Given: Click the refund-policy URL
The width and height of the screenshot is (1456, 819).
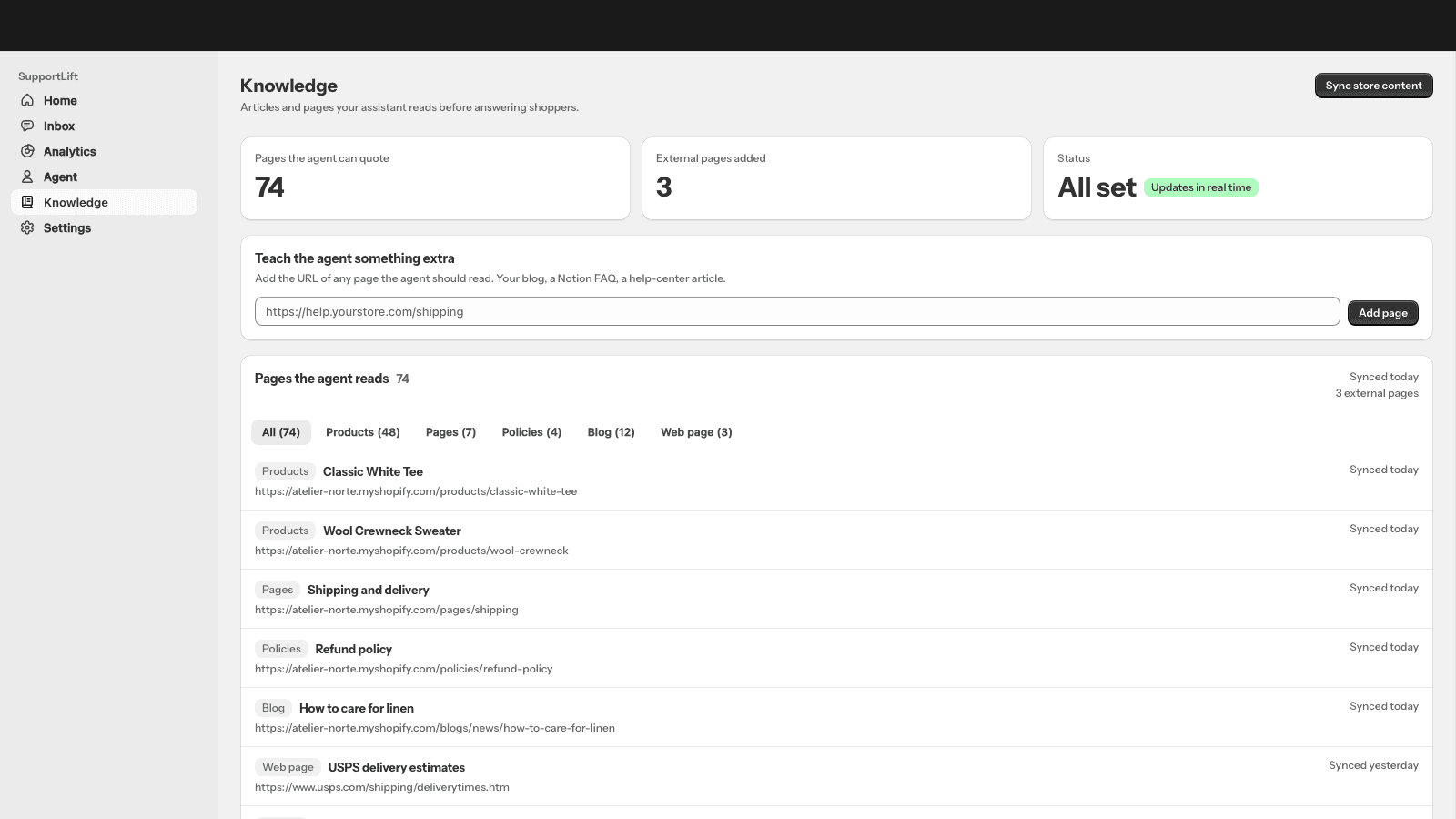Looking at the screenshot, I should pos(404,669).
